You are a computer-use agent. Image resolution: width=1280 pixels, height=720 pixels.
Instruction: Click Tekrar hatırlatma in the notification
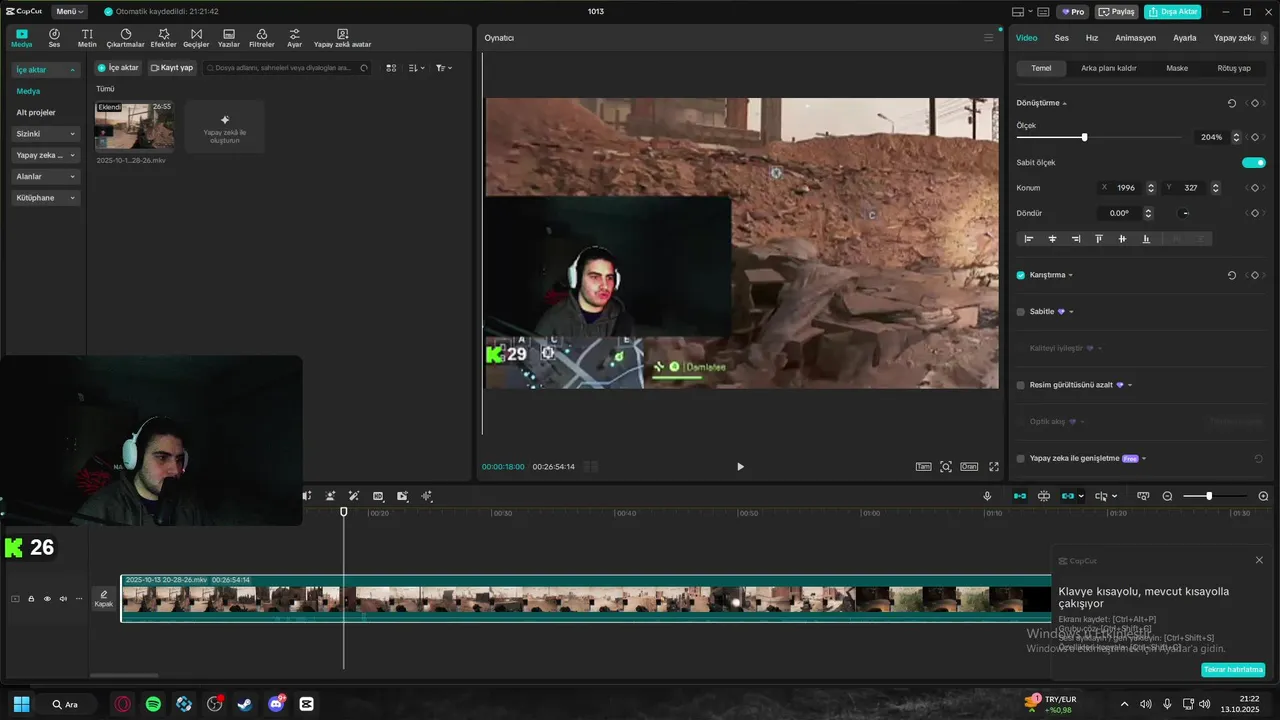point(1233,670)
